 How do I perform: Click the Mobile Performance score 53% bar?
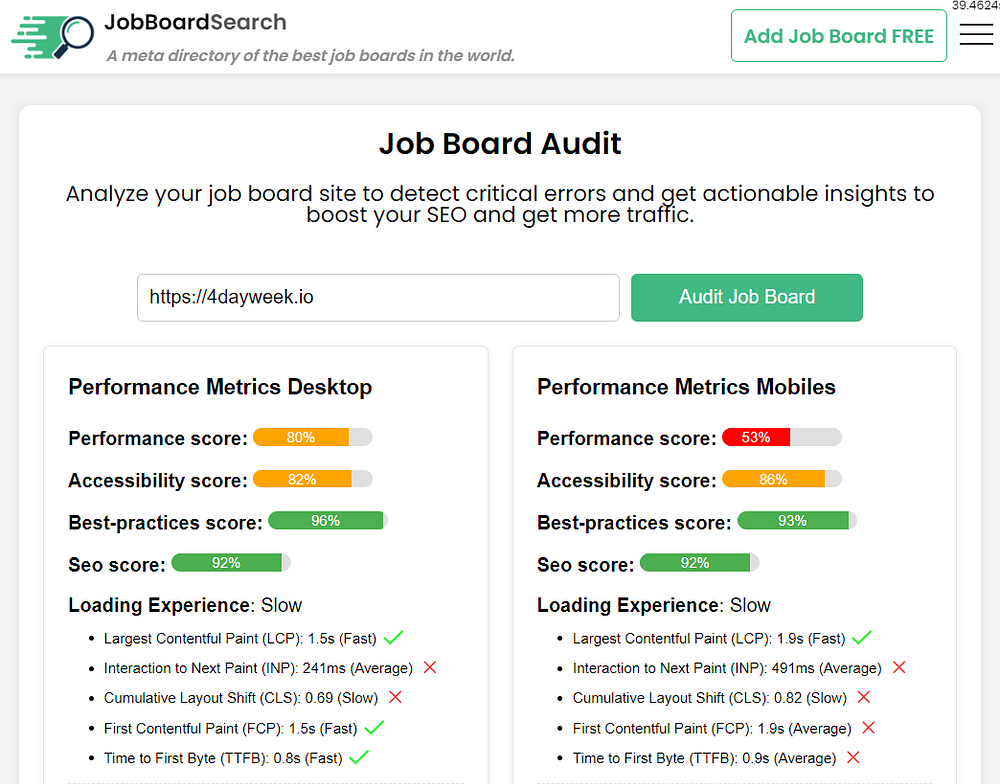[x=781, y=437]
